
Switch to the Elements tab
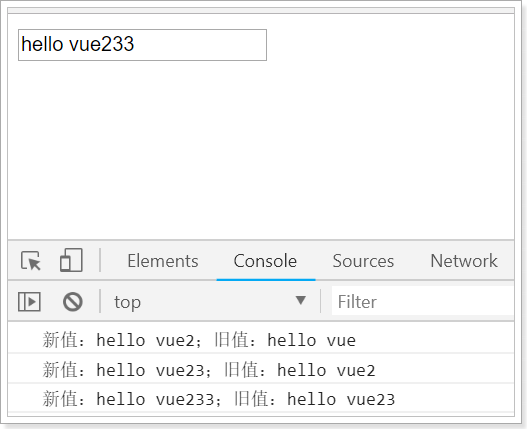coord(163,261)
